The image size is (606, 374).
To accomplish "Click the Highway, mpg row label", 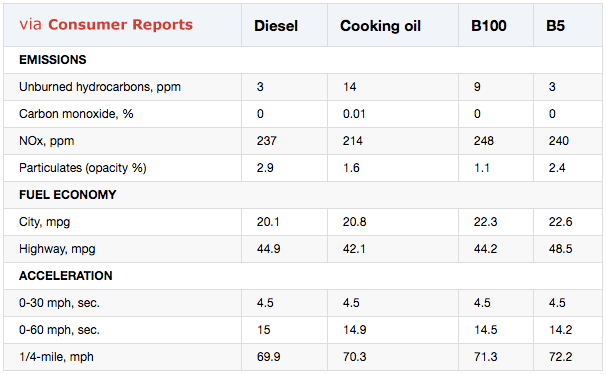I will [x=57, y=249].
